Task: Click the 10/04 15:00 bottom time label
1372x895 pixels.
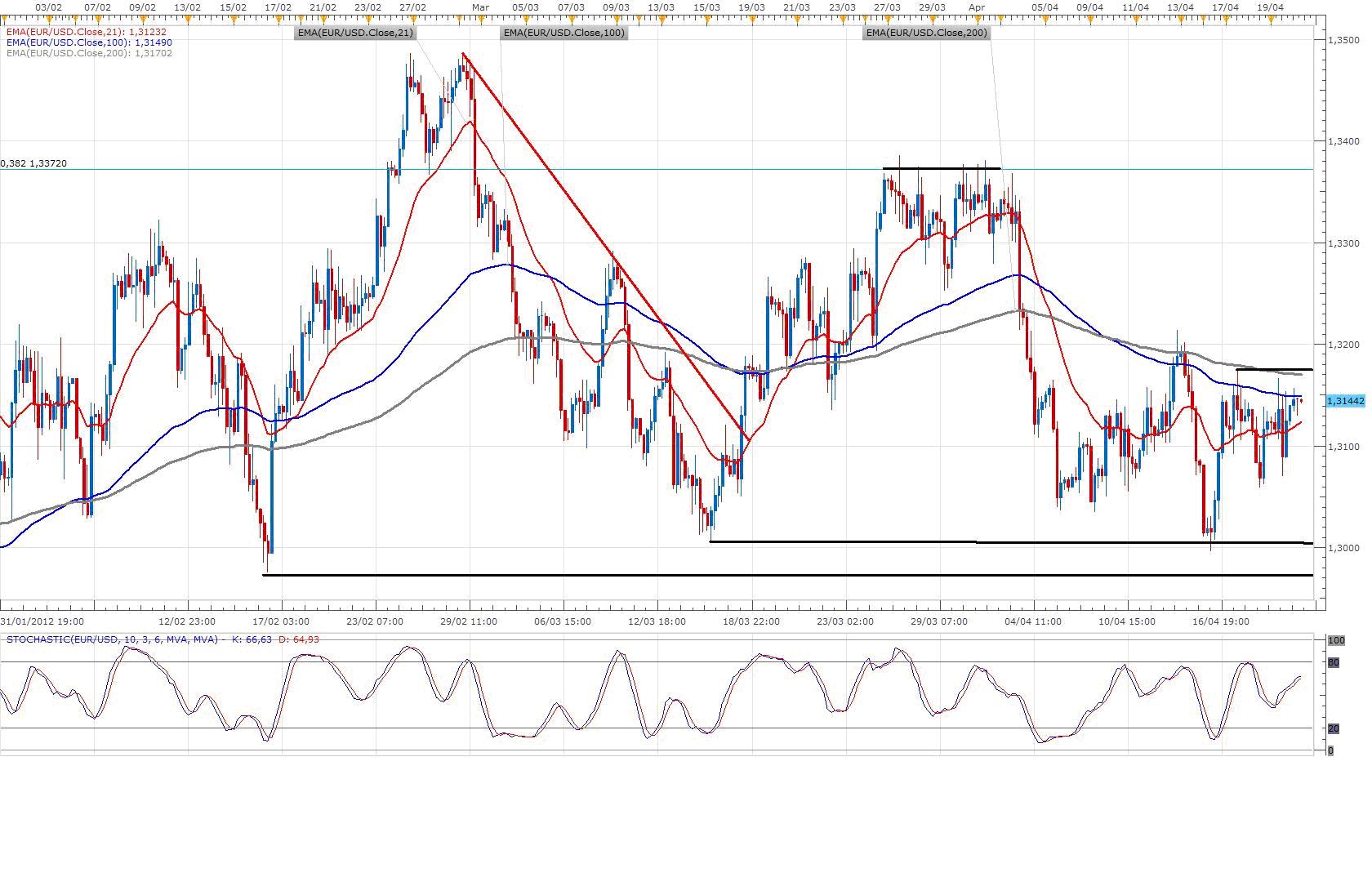Action: 1127,621
